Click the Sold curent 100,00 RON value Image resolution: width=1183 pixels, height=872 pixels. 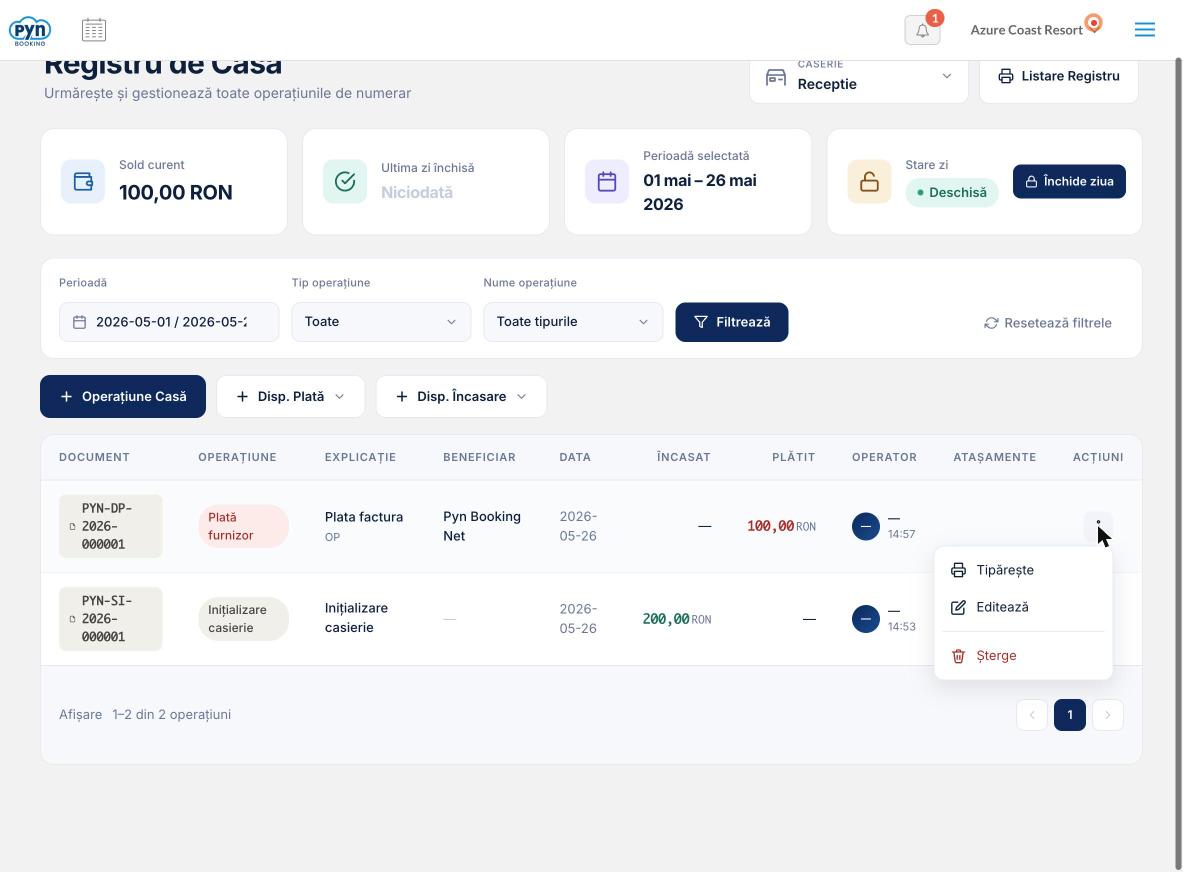coord(176,192)
